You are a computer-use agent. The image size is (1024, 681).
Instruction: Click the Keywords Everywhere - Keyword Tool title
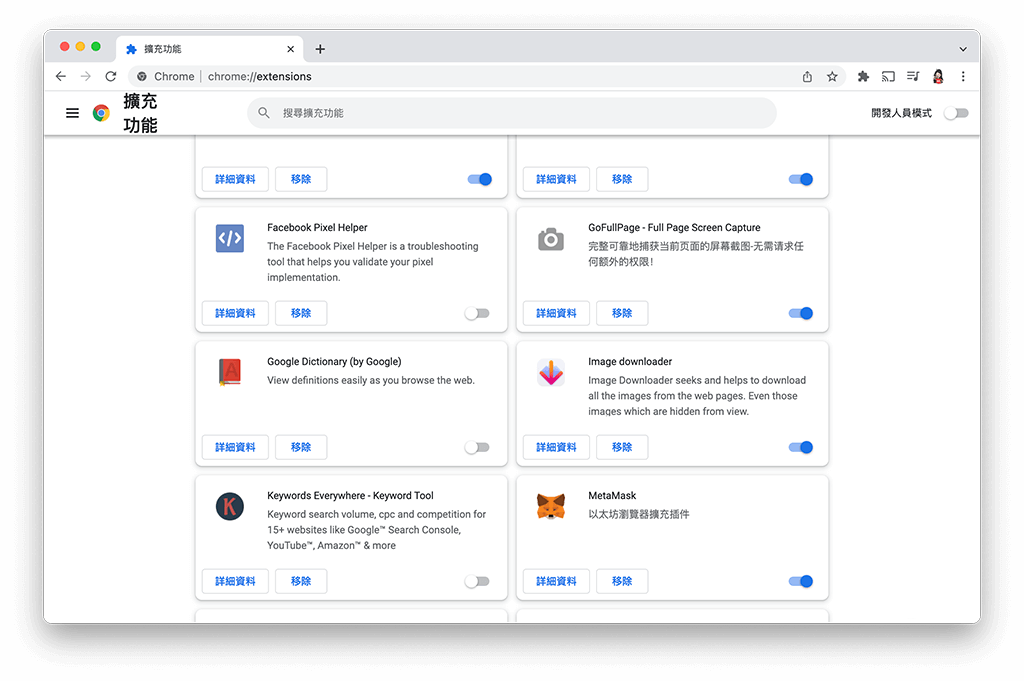pyautogui.click(x=350, y=496)
